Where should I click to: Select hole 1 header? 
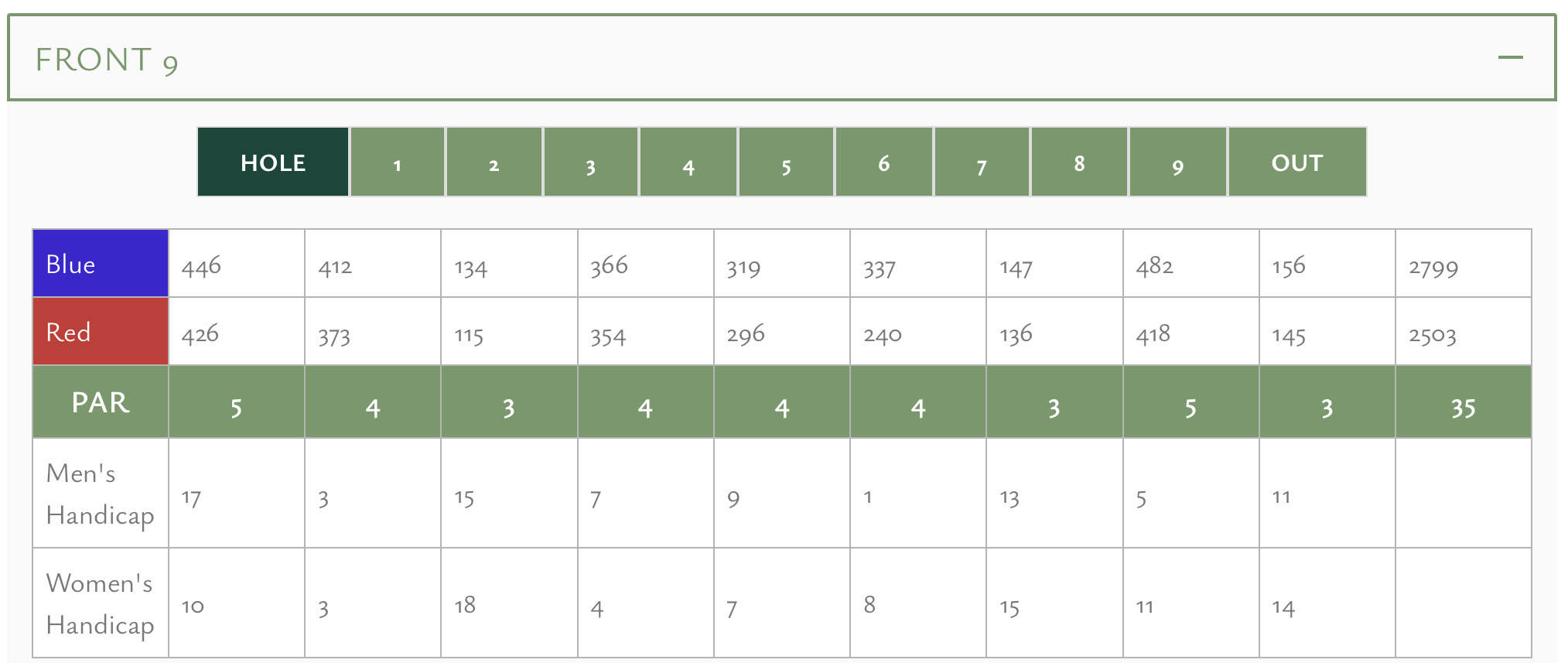(398, 162)
